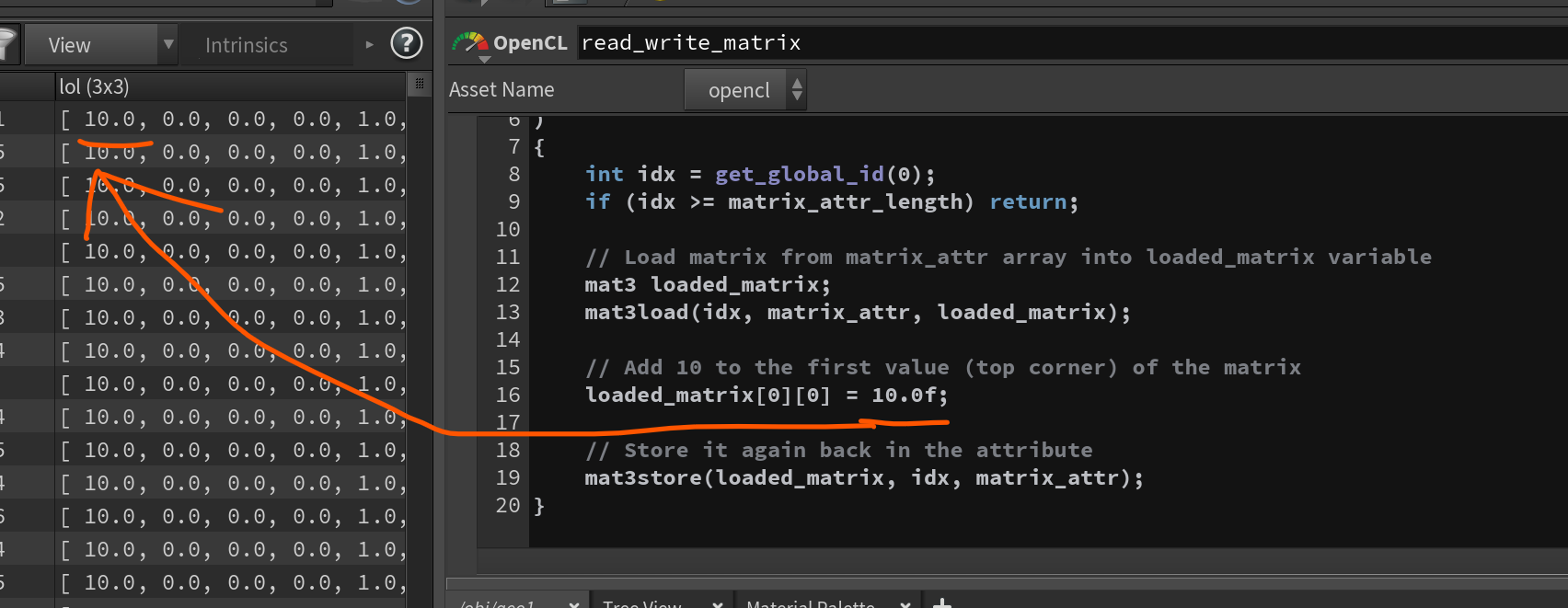The image size is (1568, 608).
Task: Click line 16 loaded_matrix assignment in editor
Action: coord(766,395)
